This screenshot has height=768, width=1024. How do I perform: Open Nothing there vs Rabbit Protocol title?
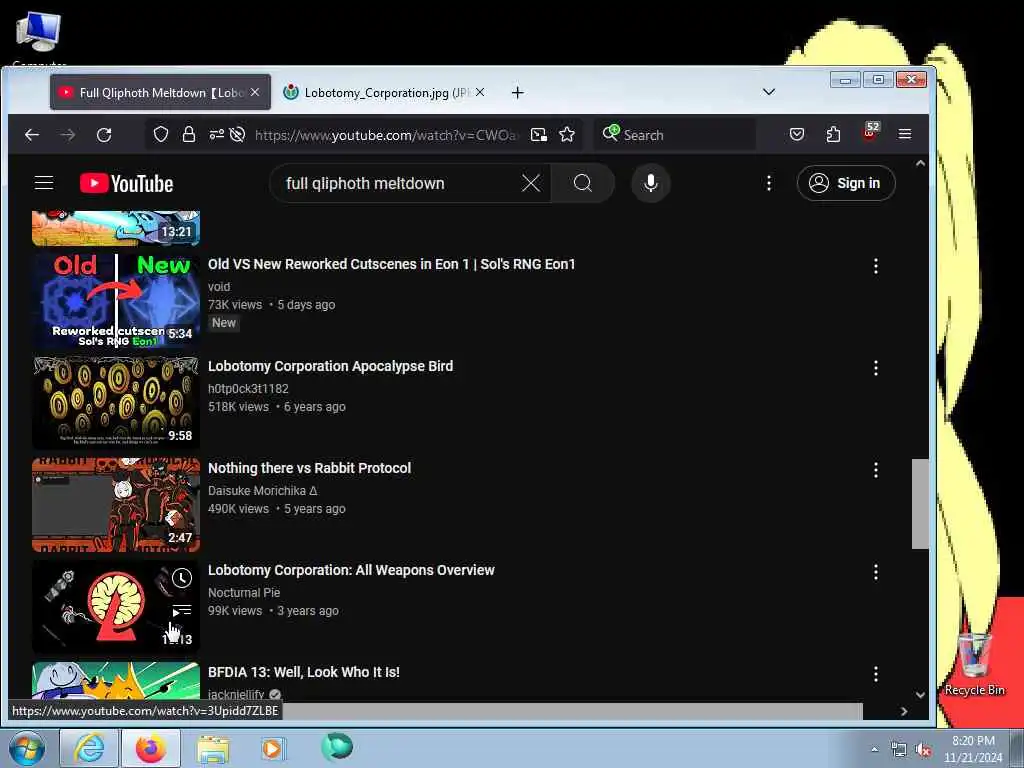[310, 468]
